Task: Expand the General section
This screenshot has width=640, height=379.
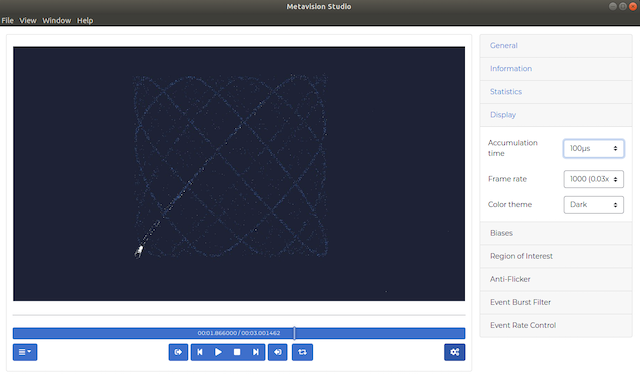Action: 556,46
